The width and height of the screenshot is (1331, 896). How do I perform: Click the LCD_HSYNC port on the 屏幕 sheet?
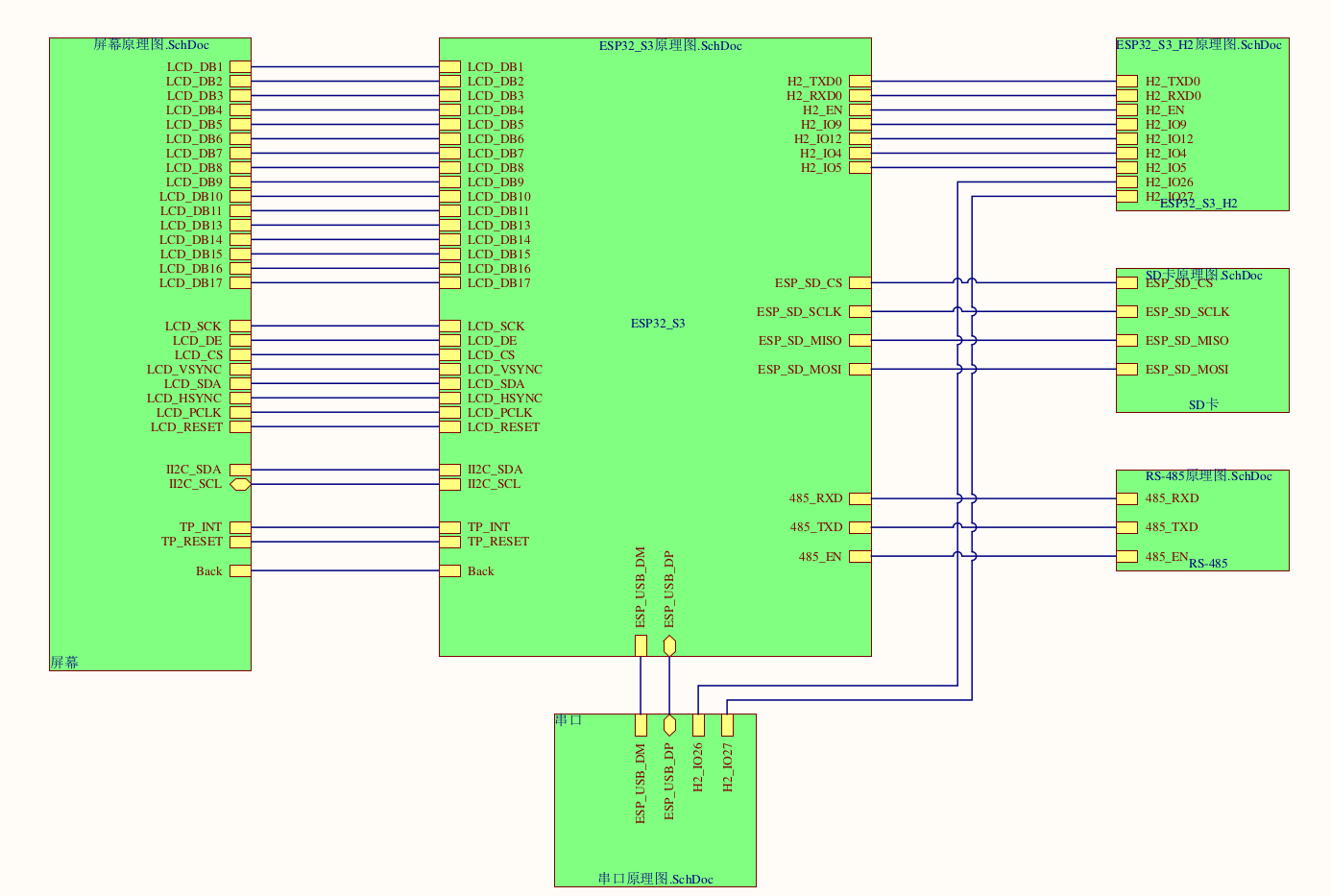point(240,399)
